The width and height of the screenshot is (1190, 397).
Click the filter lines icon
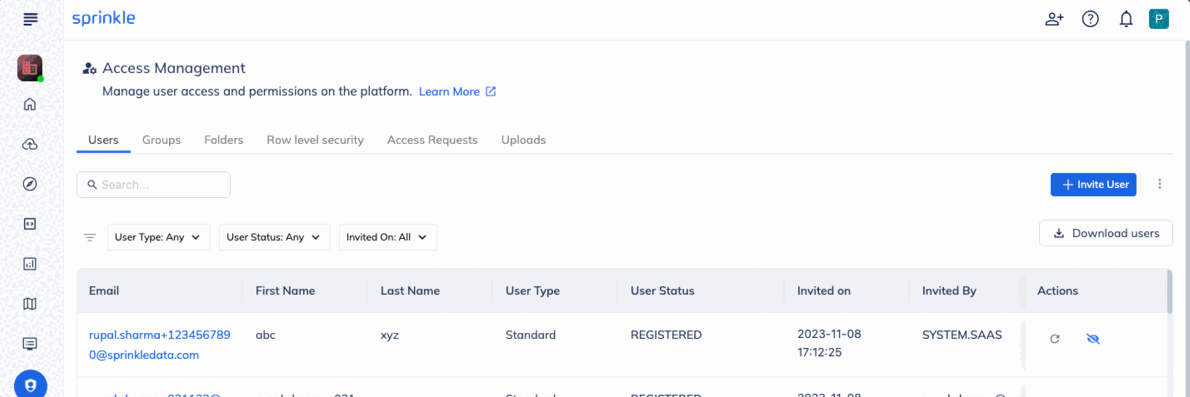(90, 237)
